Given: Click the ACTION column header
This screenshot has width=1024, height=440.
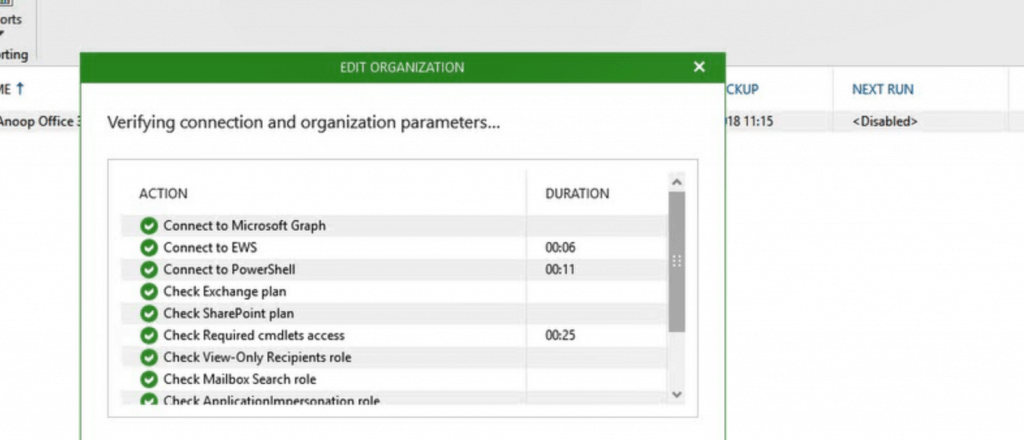Looking at the screenshot, I should pos(163,194).
